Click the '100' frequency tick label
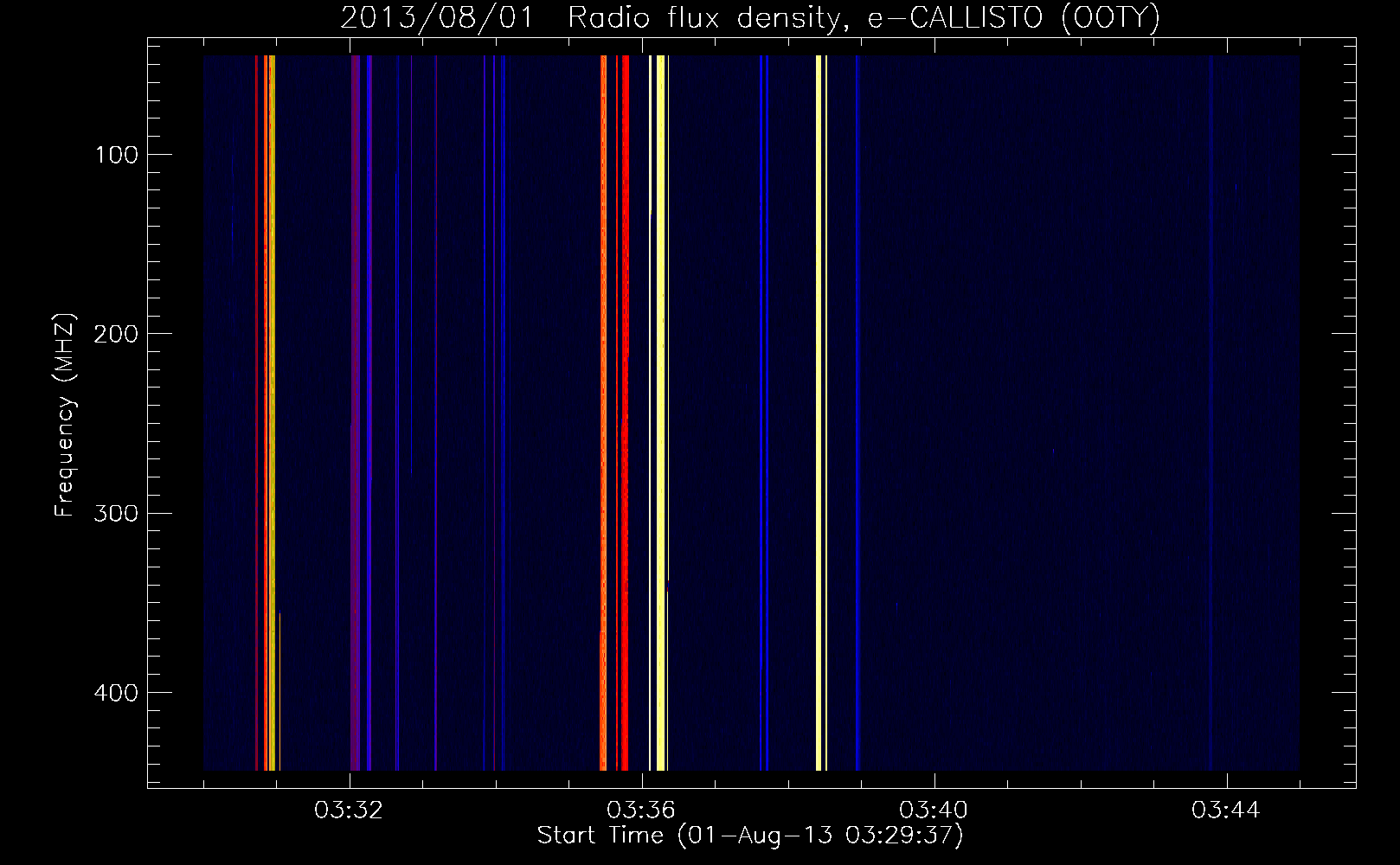 click(x=117, y=155)
